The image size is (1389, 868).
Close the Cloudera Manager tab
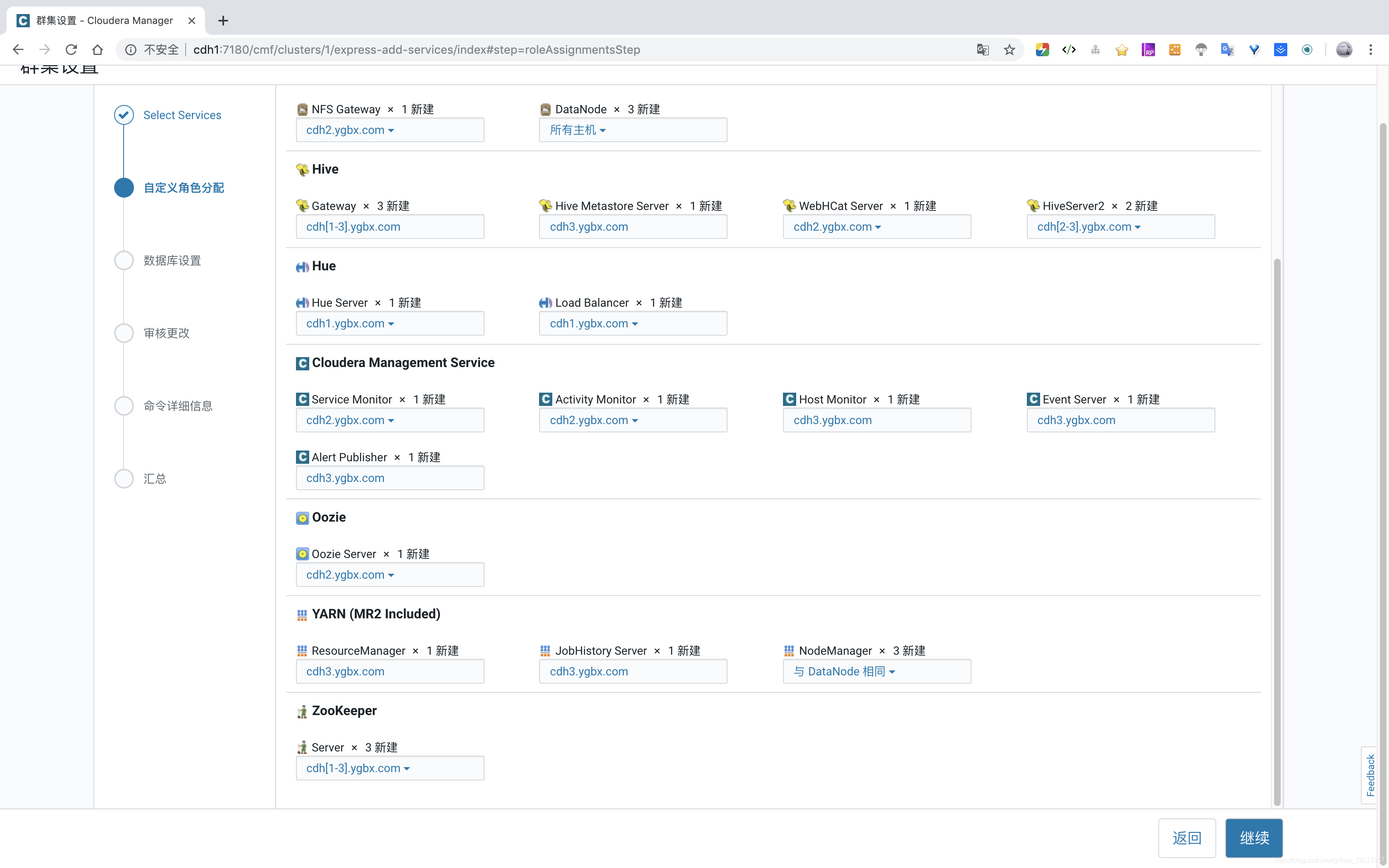click(192, 21)
